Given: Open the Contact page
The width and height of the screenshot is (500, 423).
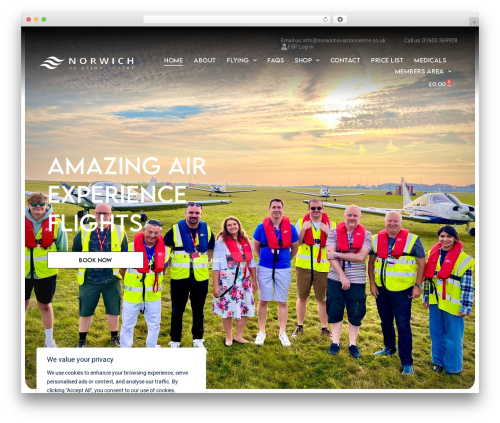Looking at the screenshot, I should [x=345, y=60].
